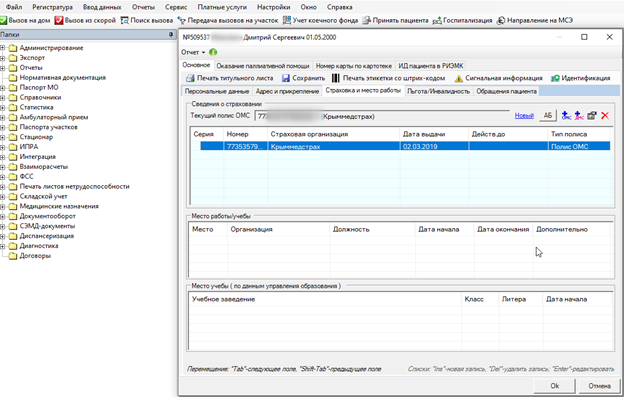
Task: Click the 'Текущий полис ОМС' field
Action: click(382, 116)
